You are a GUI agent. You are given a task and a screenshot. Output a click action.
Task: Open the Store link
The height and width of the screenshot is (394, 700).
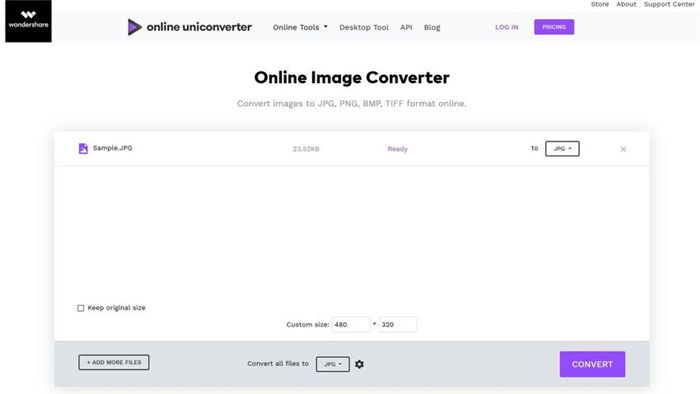pos(600,4)
